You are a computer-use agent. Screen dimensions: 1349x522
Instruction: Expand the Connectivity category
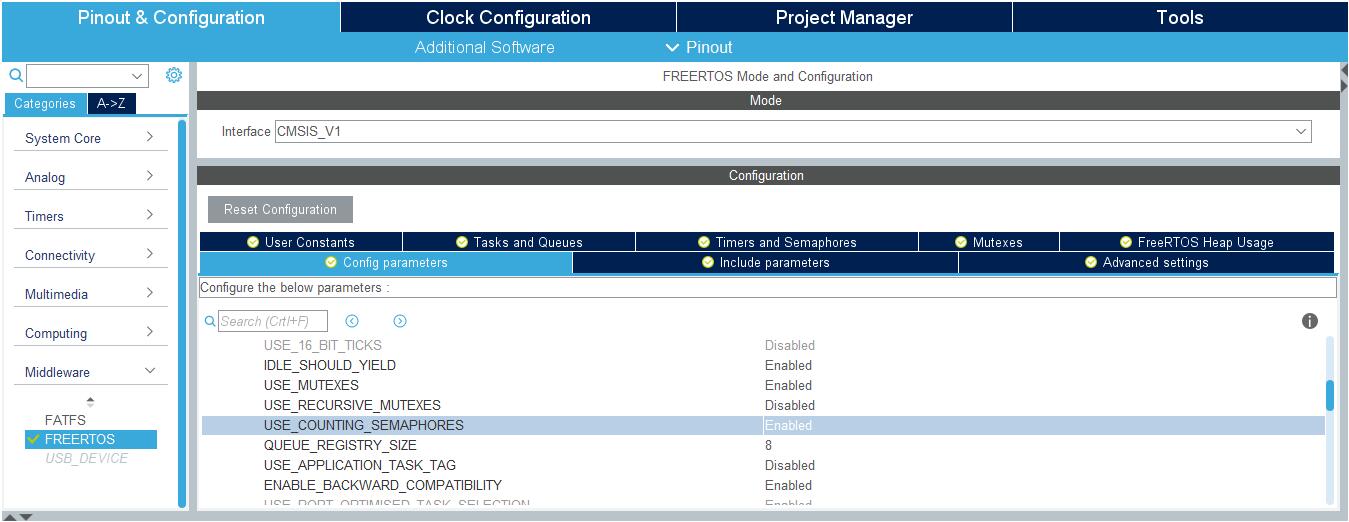pyautogui.click(x=149, y=254)
